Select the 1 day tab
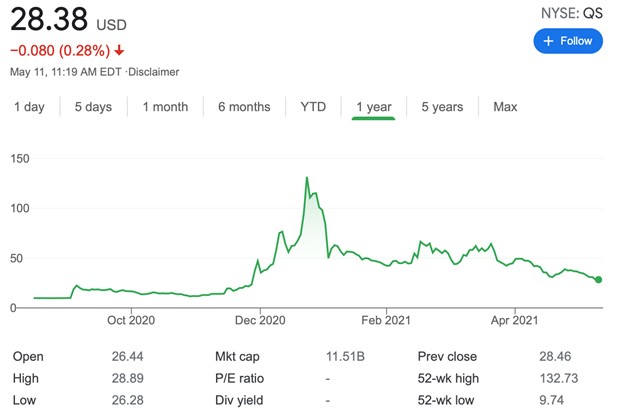This screenshot has width=624, height=420. [29, 107]
